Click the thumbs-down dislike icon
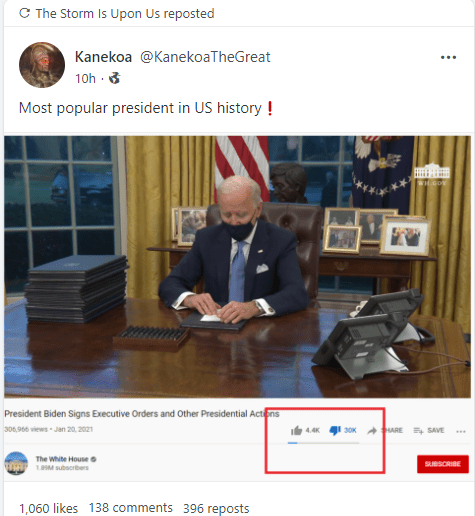Screen dimensions: 475x516 335,430
